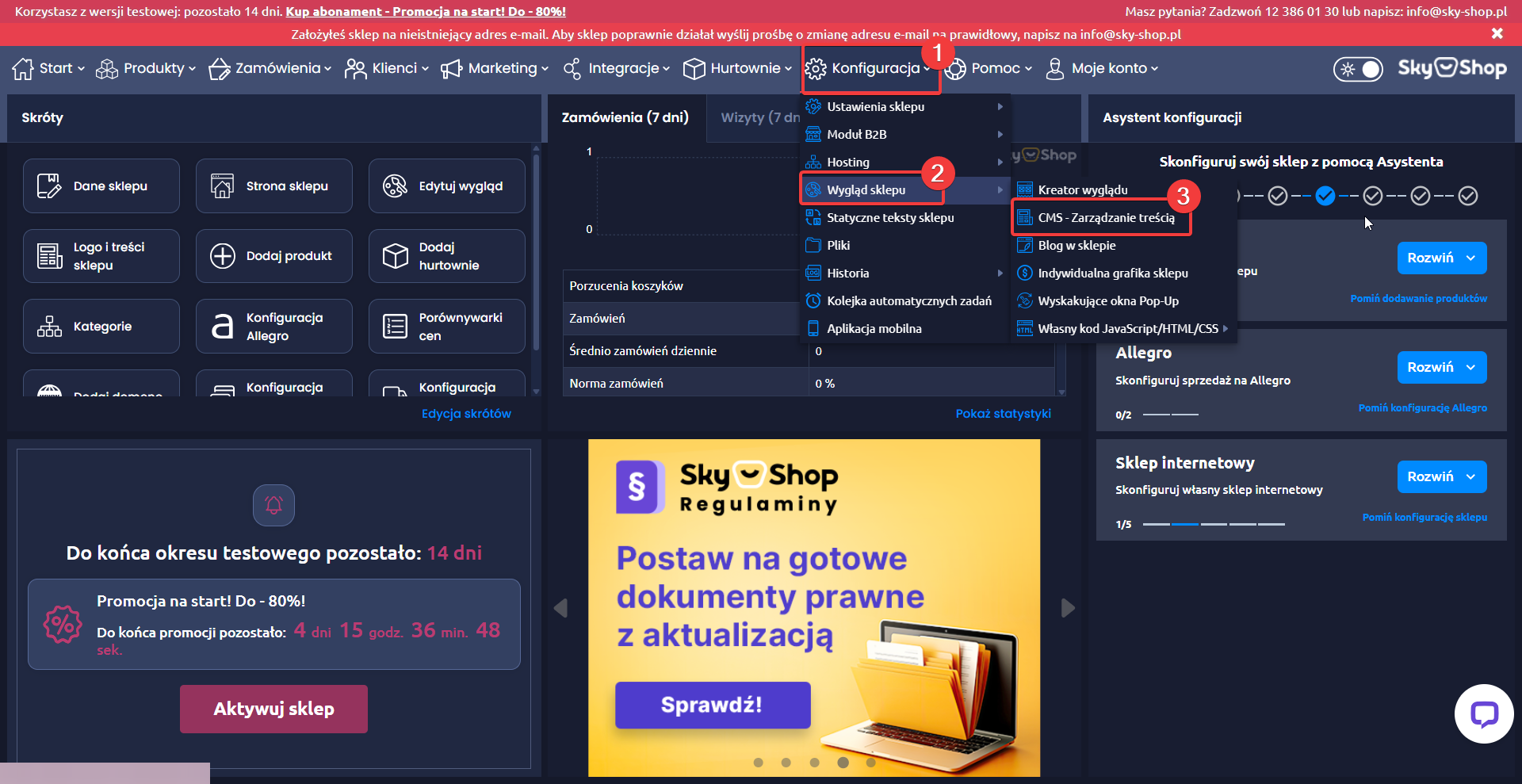Open Hosting submenu entry

[x=904, y=162]
